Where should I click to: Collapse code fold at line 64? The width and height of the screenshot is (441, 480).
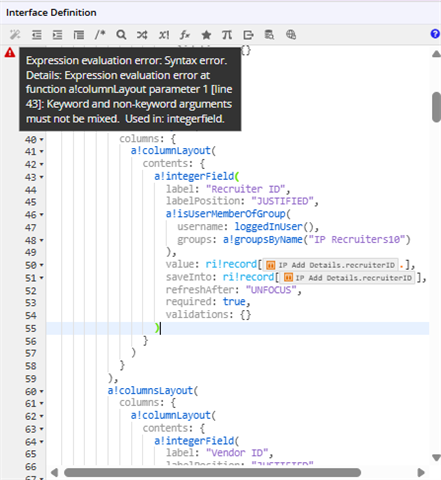tap(42, 442)
